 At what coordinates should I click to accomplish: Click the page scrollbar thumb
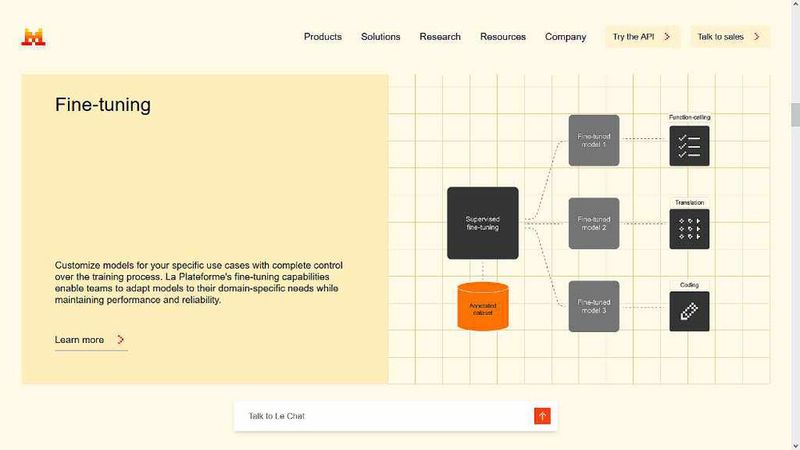pyautogui.click(x=795, y=115)
